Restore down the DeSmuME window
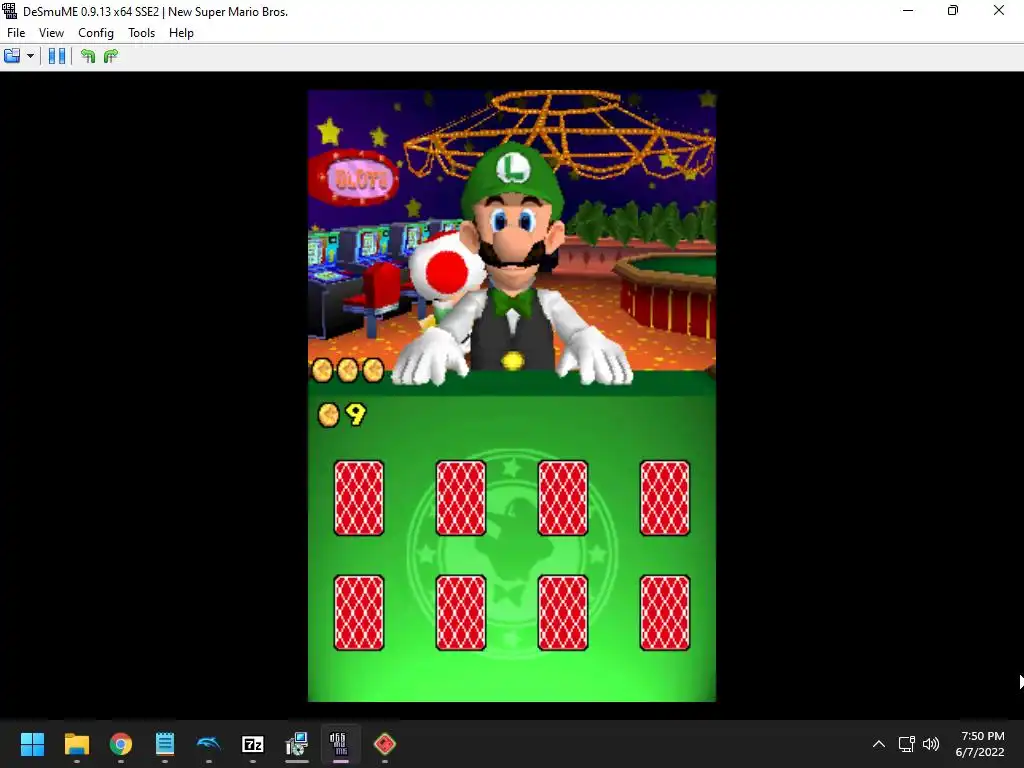 953,11
